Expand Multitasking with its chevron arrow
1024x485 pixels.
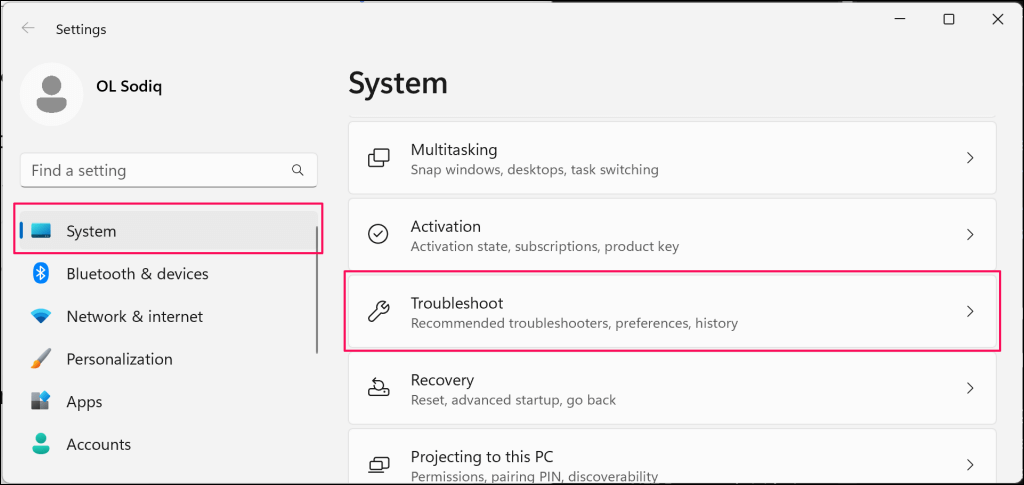point(969,158)
